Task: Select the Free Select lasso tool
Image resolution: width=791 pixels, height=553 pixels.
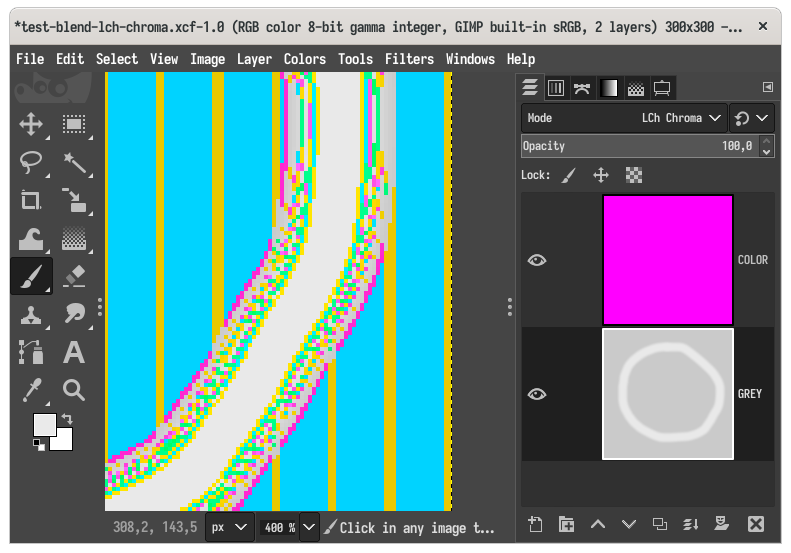Action: 31,162
